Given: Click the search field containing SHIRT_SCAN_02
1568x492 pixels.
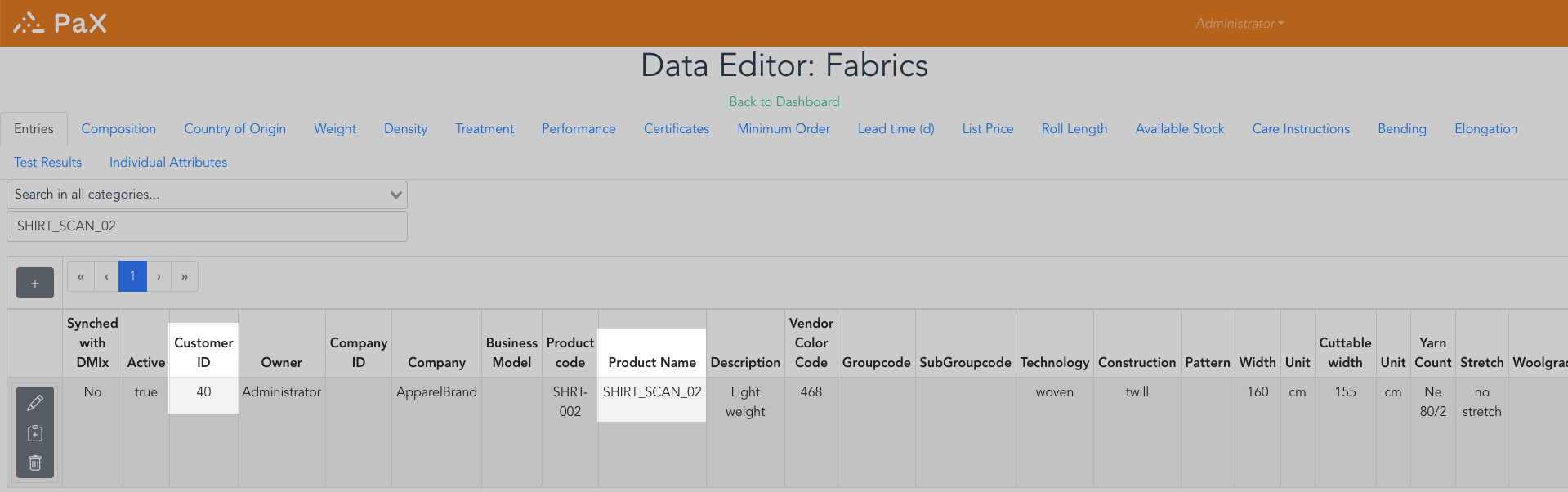Looking at the screenshot, I should click(x=207, y=226).
